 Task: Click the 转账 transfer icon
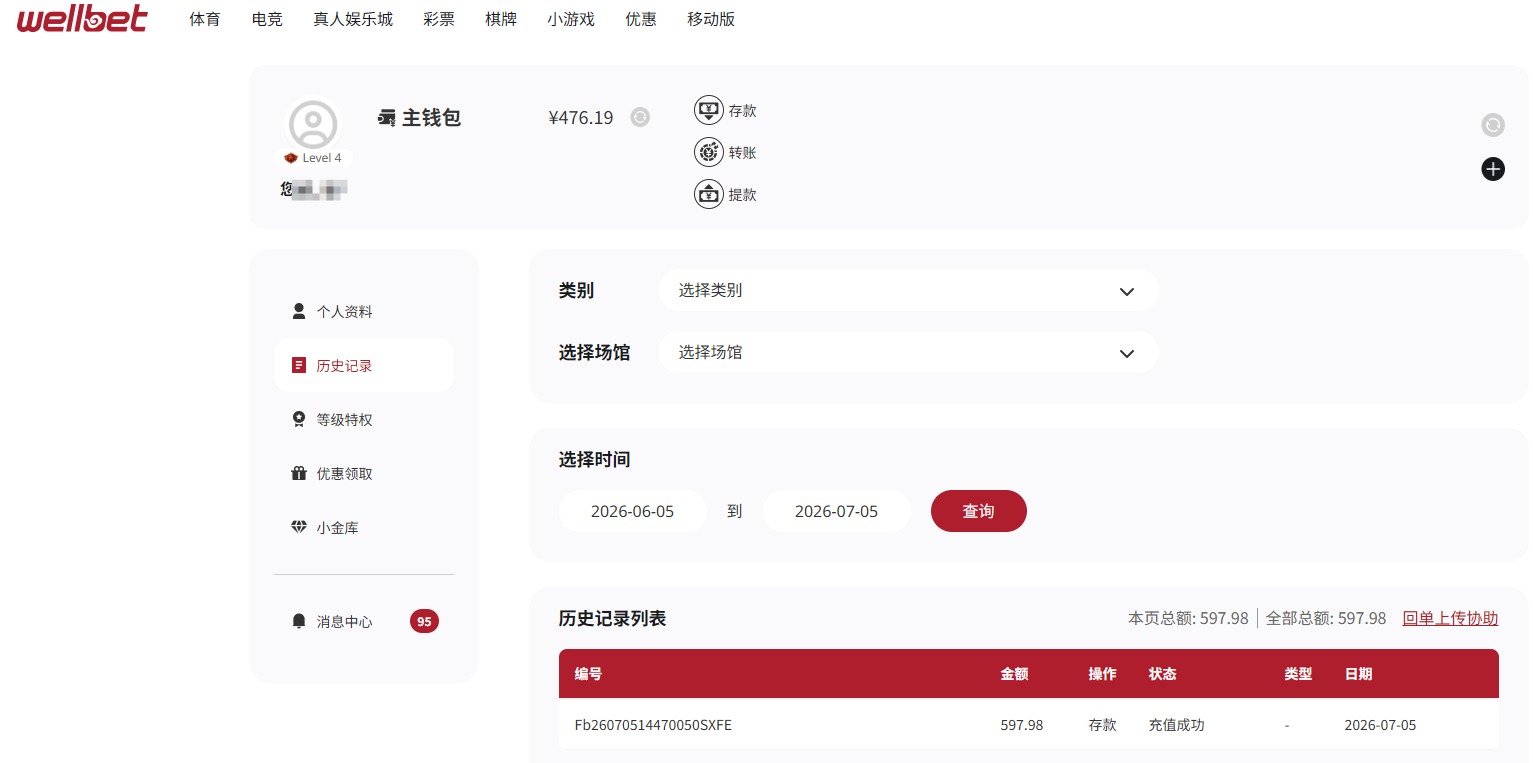709,153
